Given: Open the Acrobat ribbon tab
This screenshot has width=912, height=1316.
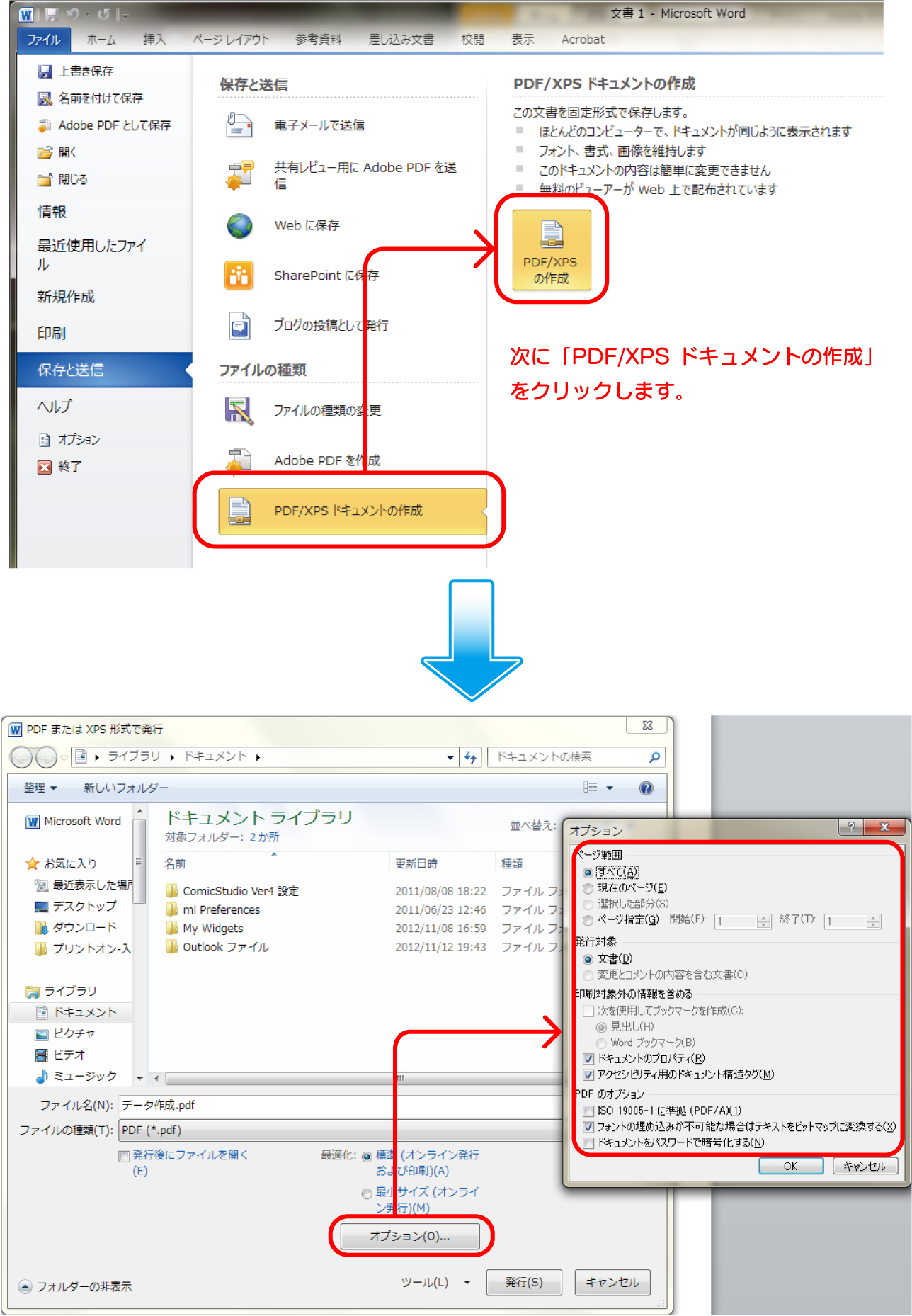Looking at the screenshot, I should point(583,40).
